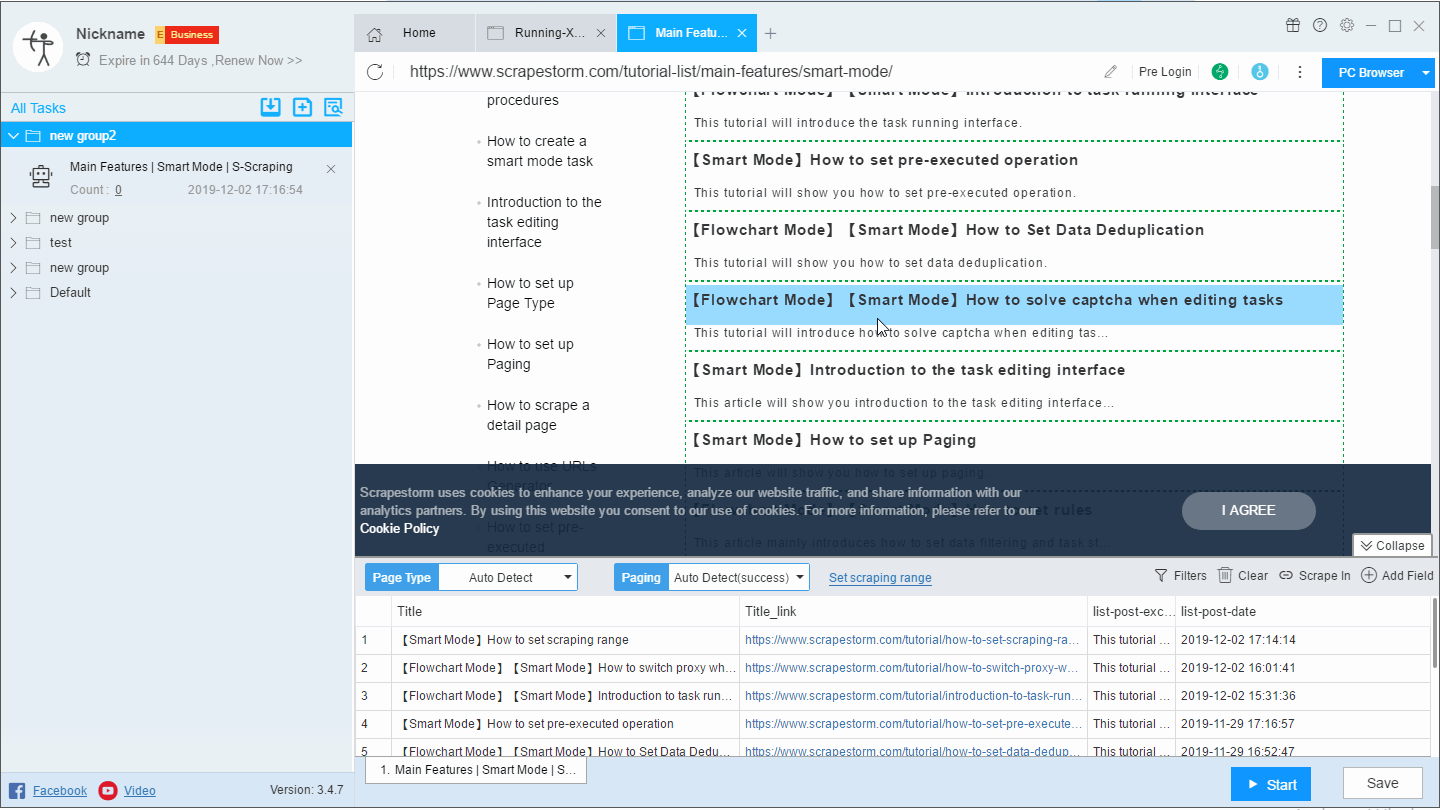The width and height of the screenshot is (1440, 810).
Task: Collapse the new group2 folder chevron
Action: [x=13, y=136]
